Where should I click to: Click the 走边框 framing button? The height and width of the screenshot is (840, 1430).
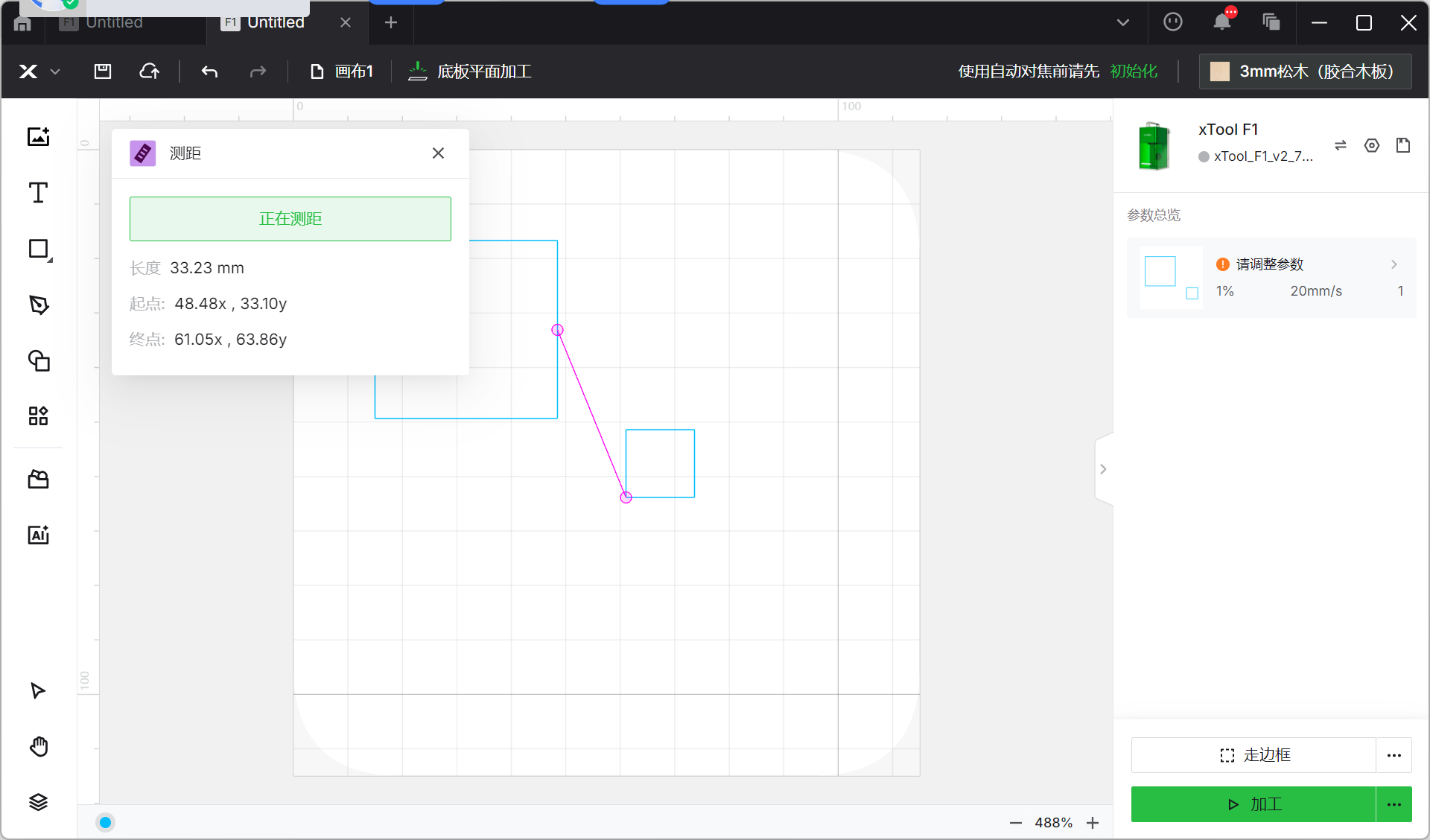tap(1253, 755)
